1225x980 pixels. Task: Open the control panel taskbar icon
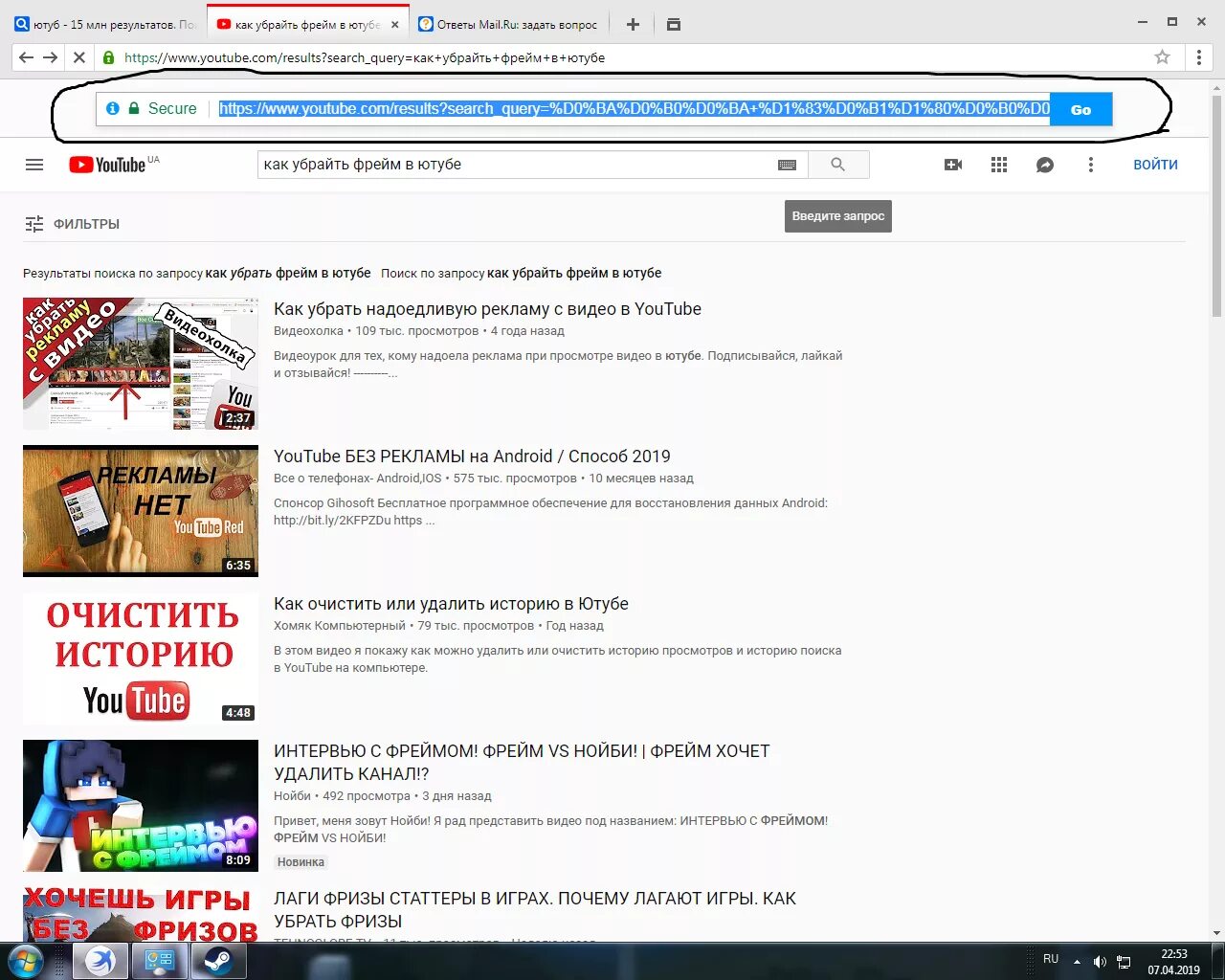(160, 961)
